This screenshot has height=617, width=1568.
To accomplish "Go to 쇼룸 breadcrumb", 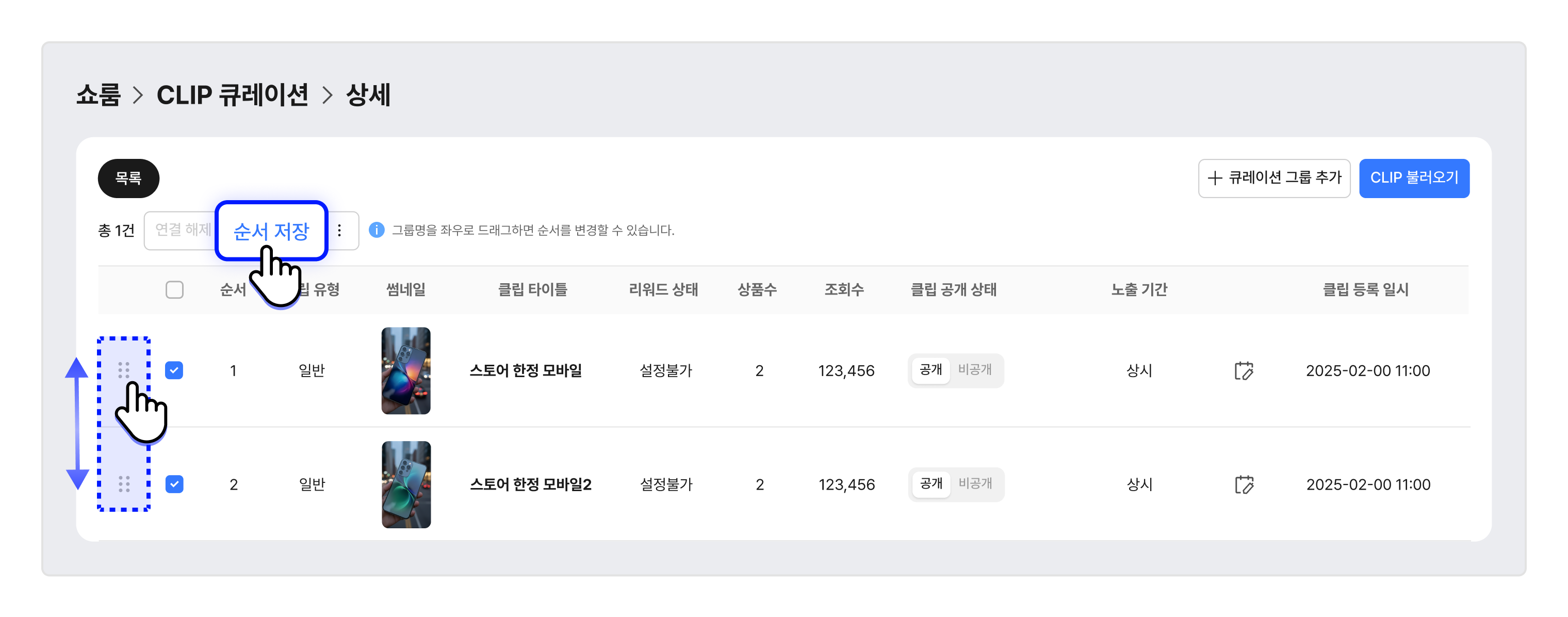I will 99,95.
